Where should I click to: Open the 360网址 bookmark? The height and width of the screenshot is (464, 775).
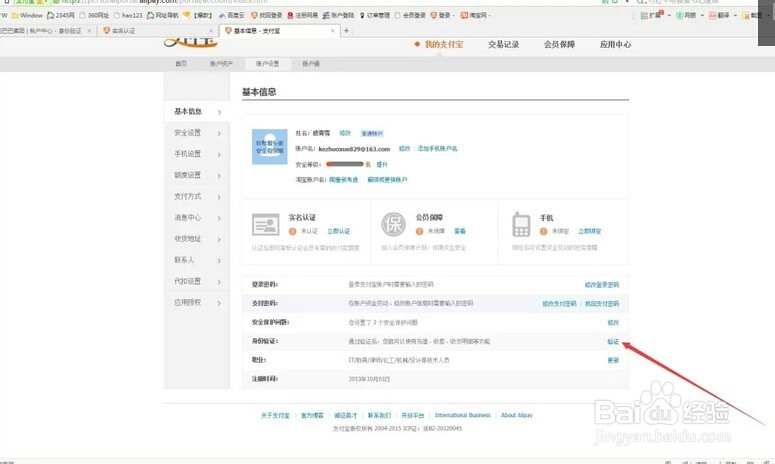click(x=94, y=15)
